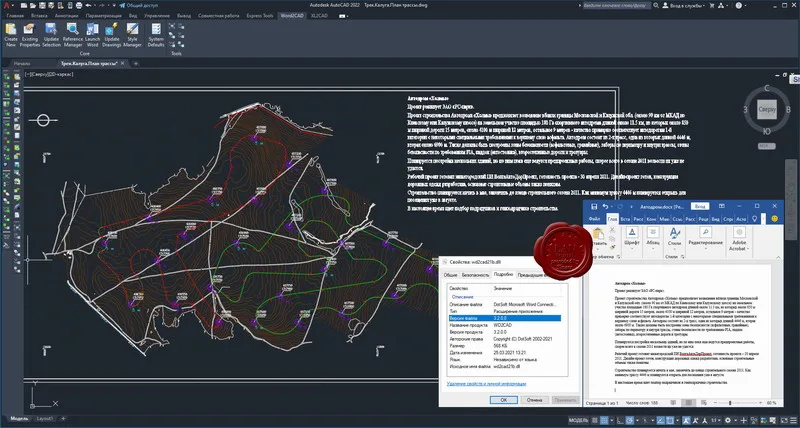Click Undo icon in Word window
This screenshot has width=800, height=428.
tap(606, 206)
